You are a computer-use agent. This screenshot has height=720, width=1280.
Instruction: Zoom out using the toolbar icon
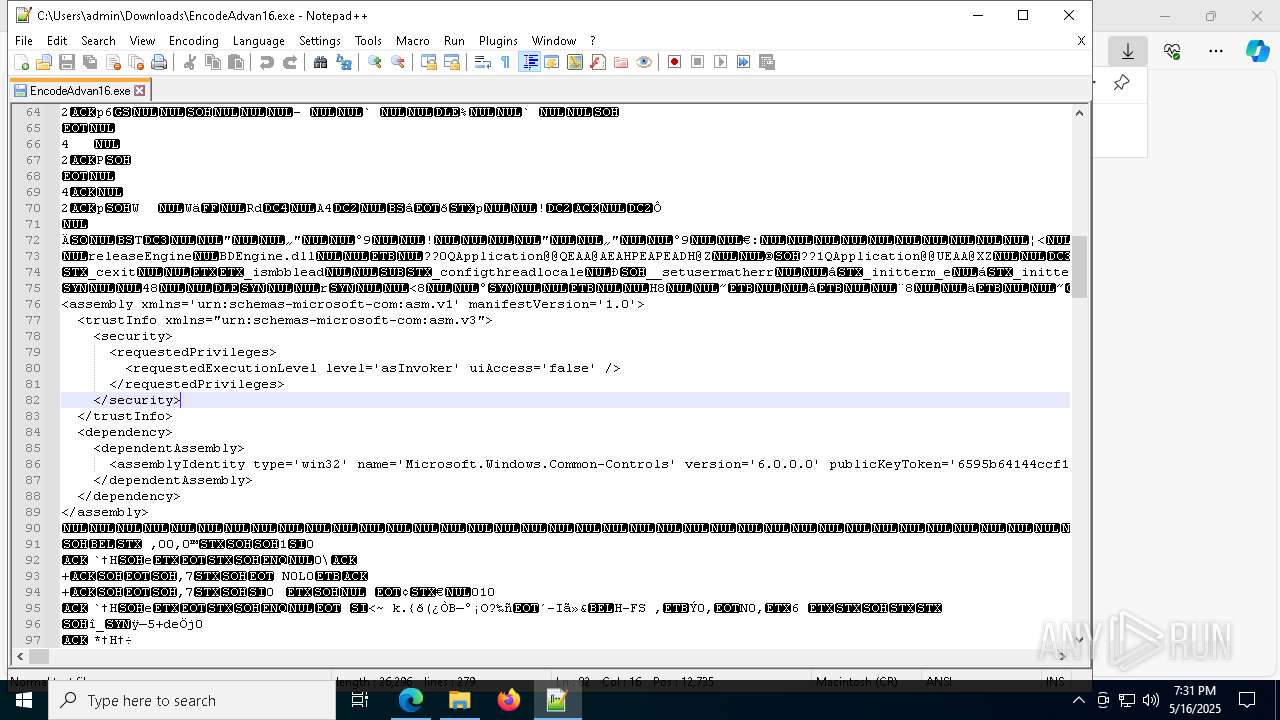[x=398, y=62]
